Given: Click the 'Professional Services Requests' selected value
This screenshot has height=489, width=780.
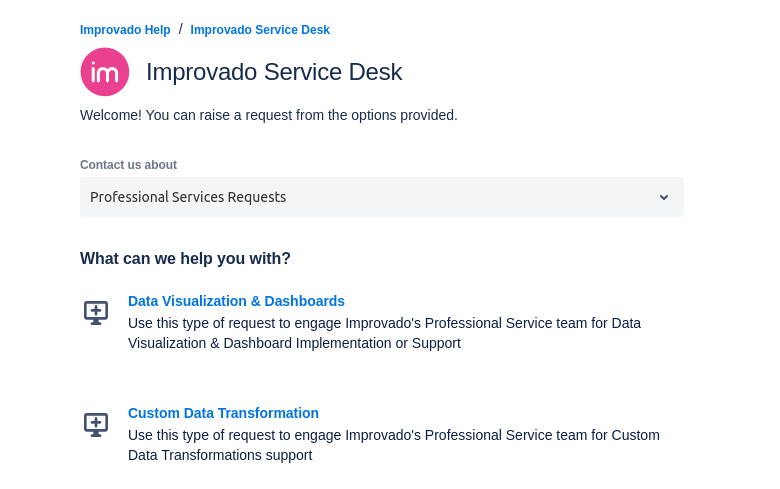Looking at the screenshot, I should tap(188, 197).
